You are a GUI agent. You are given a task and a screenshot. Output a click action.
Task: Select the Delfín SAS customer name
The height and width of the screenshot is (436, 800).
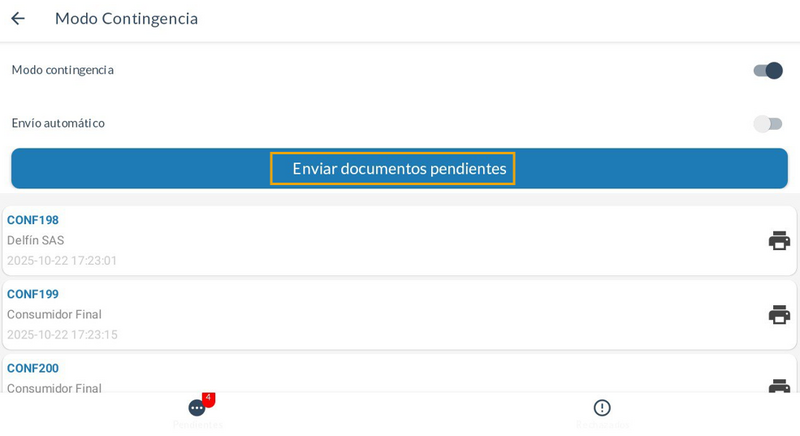coord(36,240)
